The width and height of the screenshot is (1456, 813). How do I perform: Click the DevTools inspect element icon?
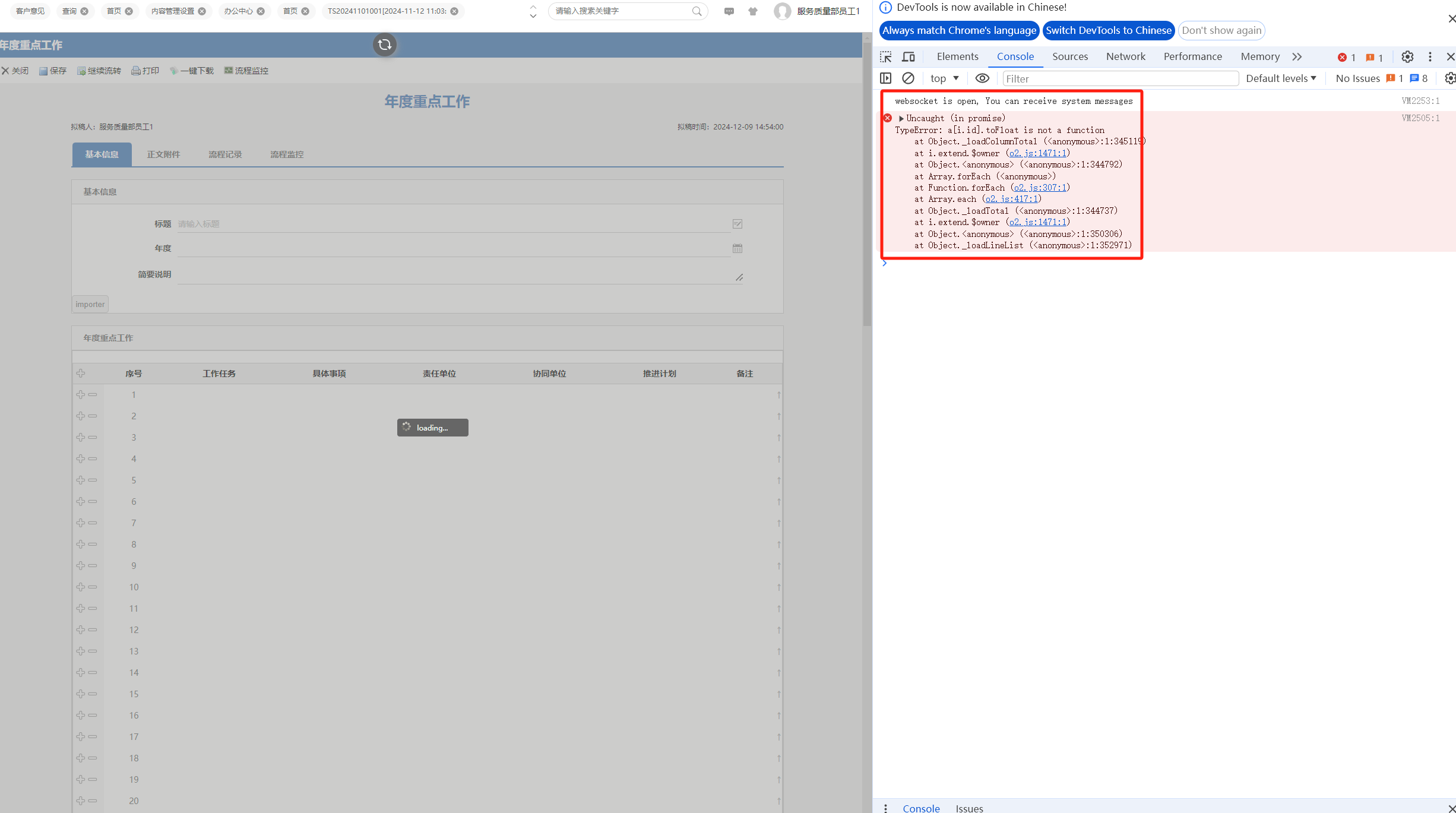[886, 57]
